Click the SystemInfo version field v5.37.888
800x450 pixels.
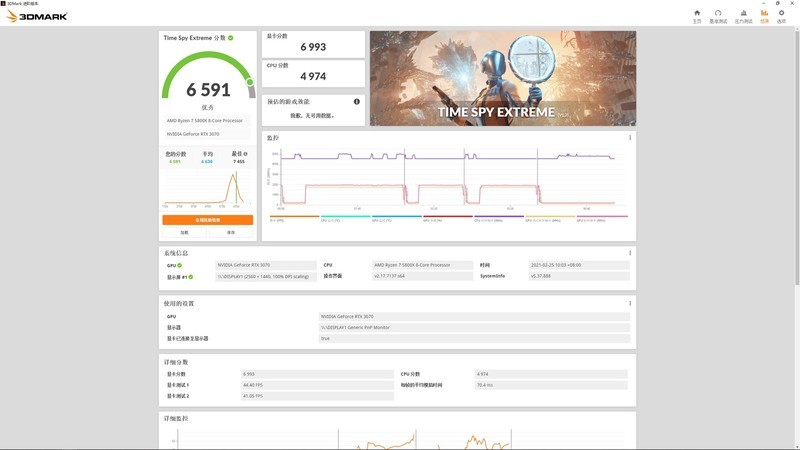579,276
